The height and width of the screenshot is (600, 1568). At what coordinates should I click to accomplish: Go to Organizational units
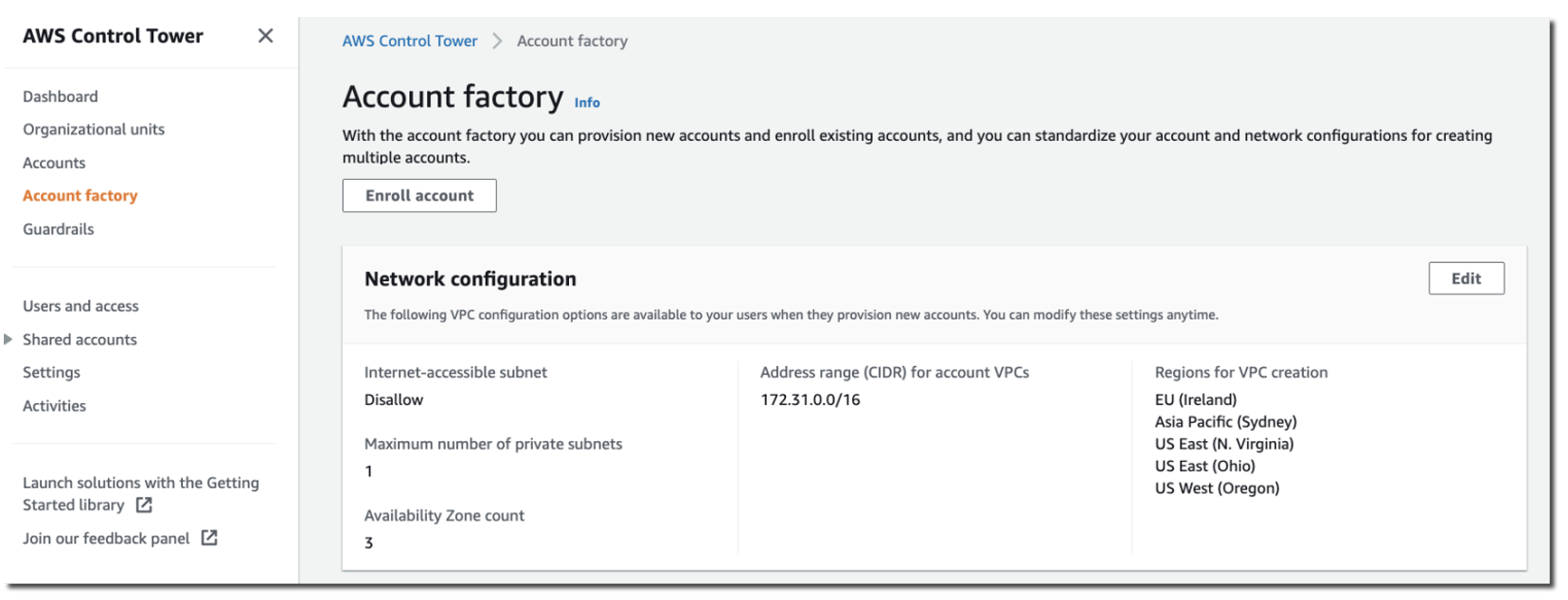pyautogui.click(x=94, y=130)
